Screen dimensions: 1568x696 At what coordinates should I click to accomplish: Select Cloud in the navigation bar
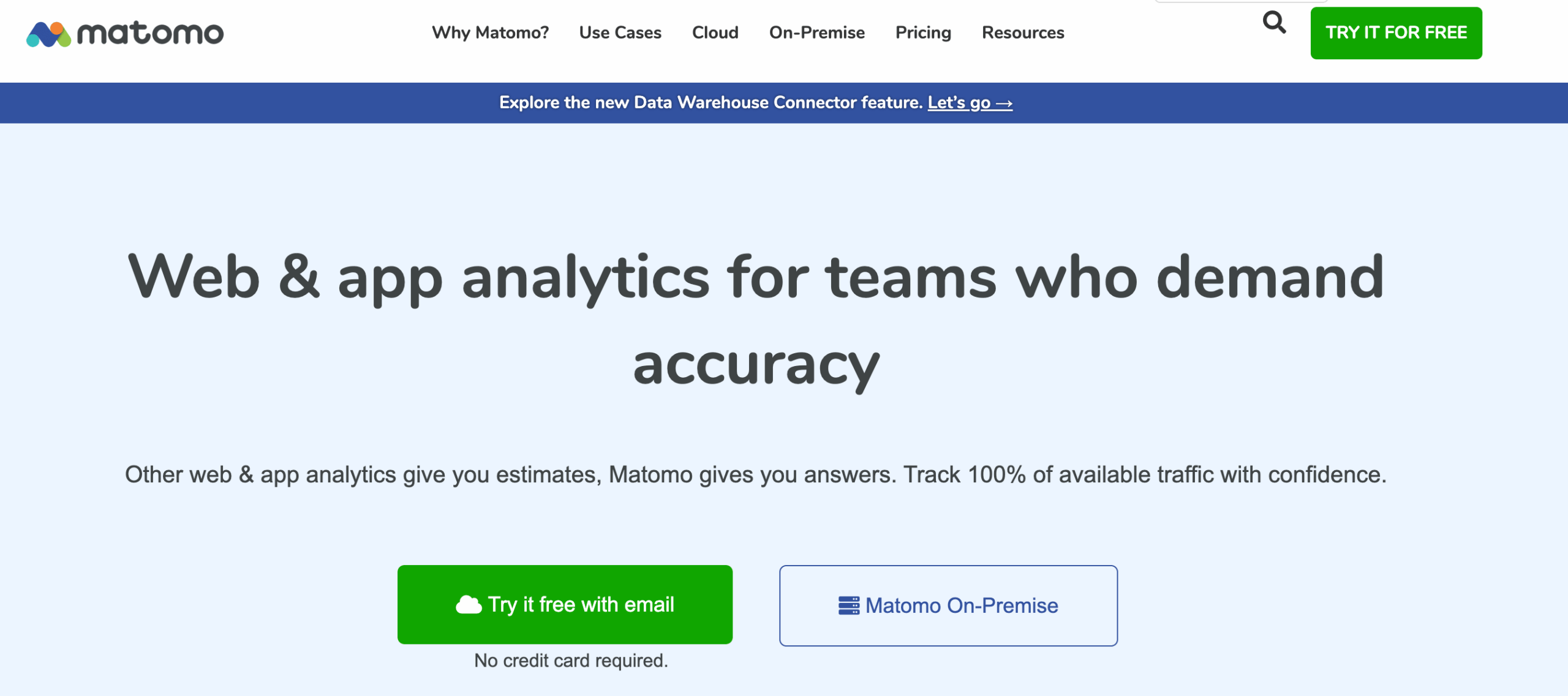[715, 32]
